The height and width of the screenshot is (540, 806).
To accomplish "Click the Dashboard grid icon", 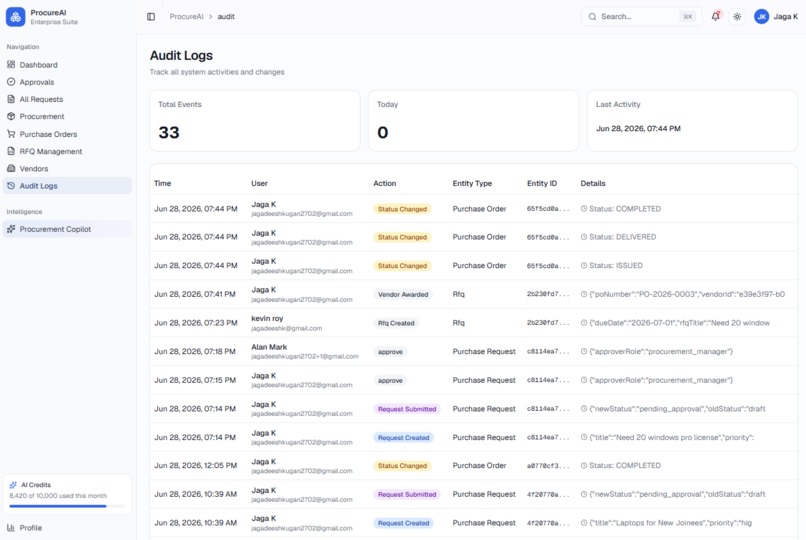I will [11, 65].
